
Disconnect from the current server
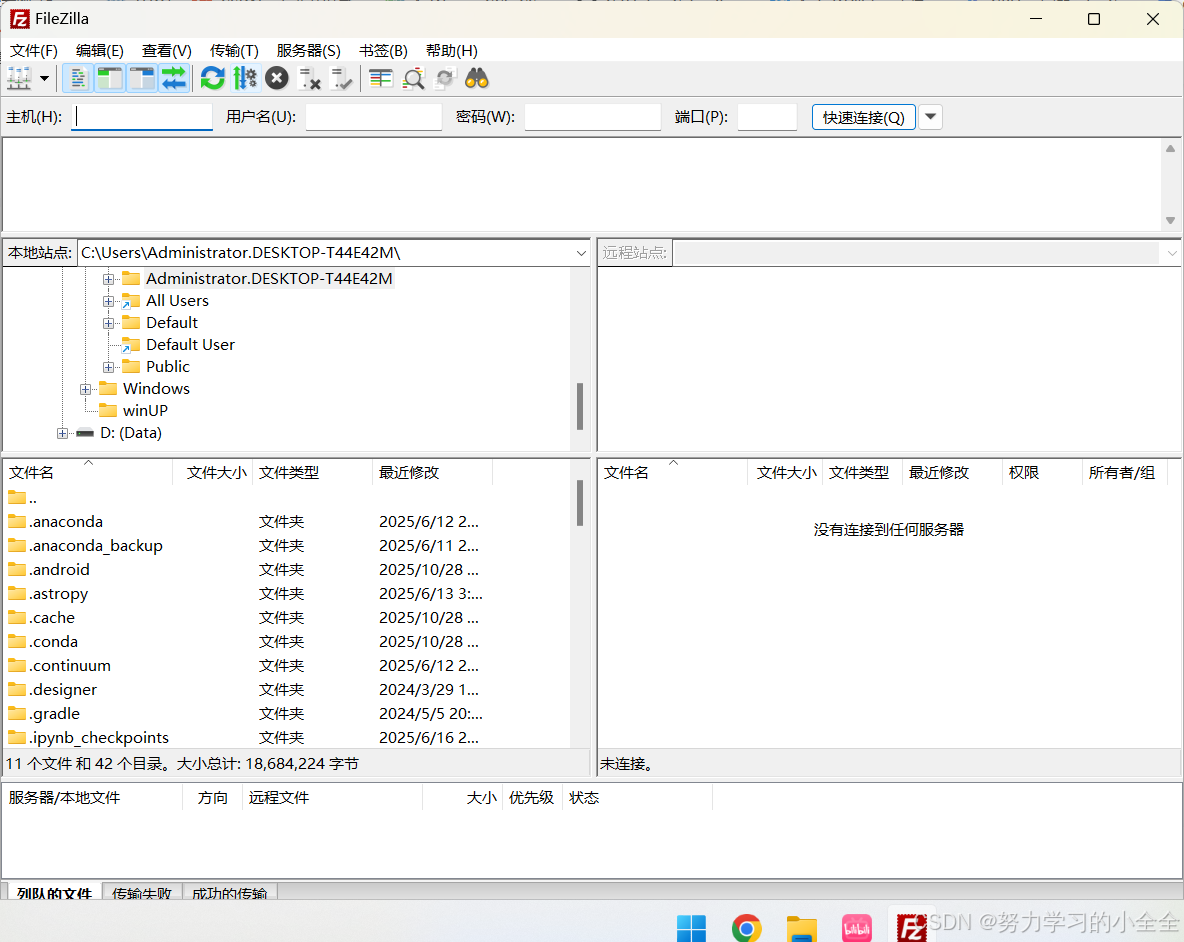click(309, 78)
